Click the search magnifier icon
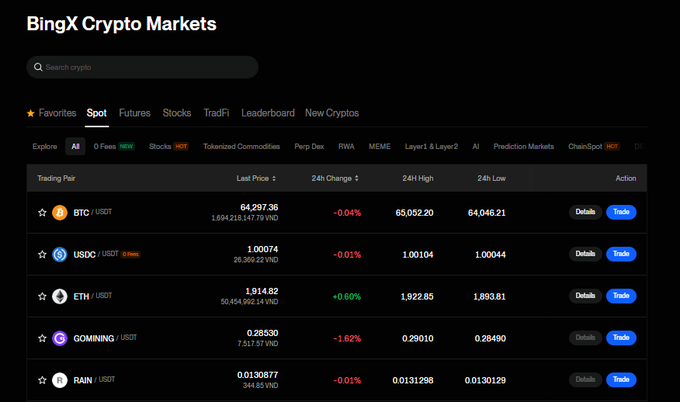Screen dimensions: 680x402 38,67
